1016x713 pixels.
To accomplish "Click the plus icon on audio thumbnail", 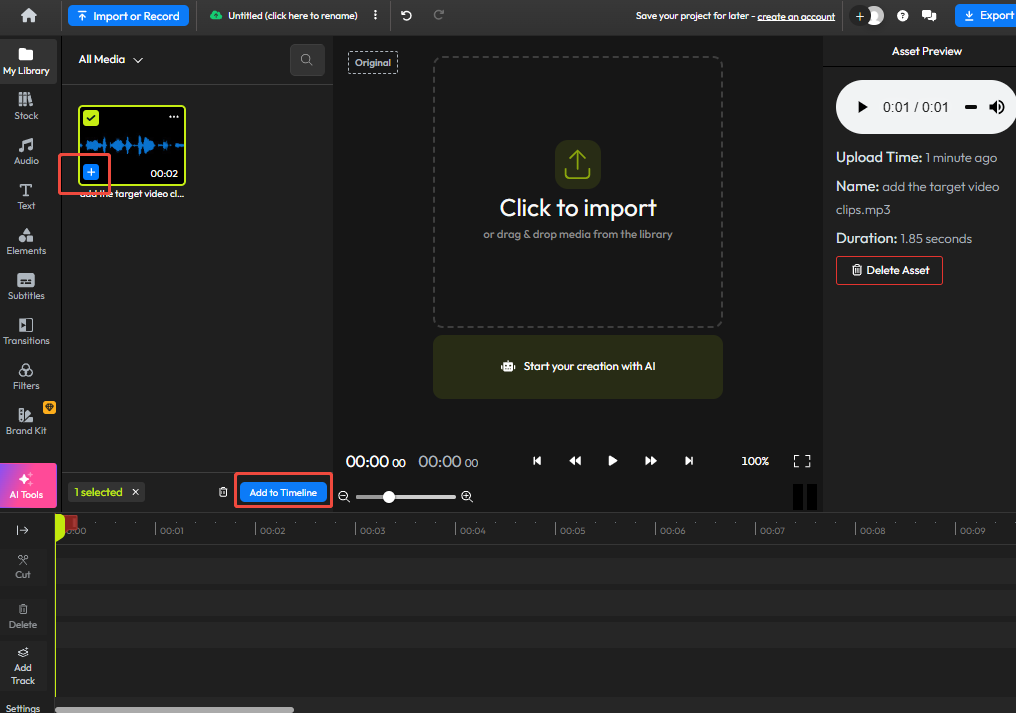I will pyautogui.click(x=91, y=173).
